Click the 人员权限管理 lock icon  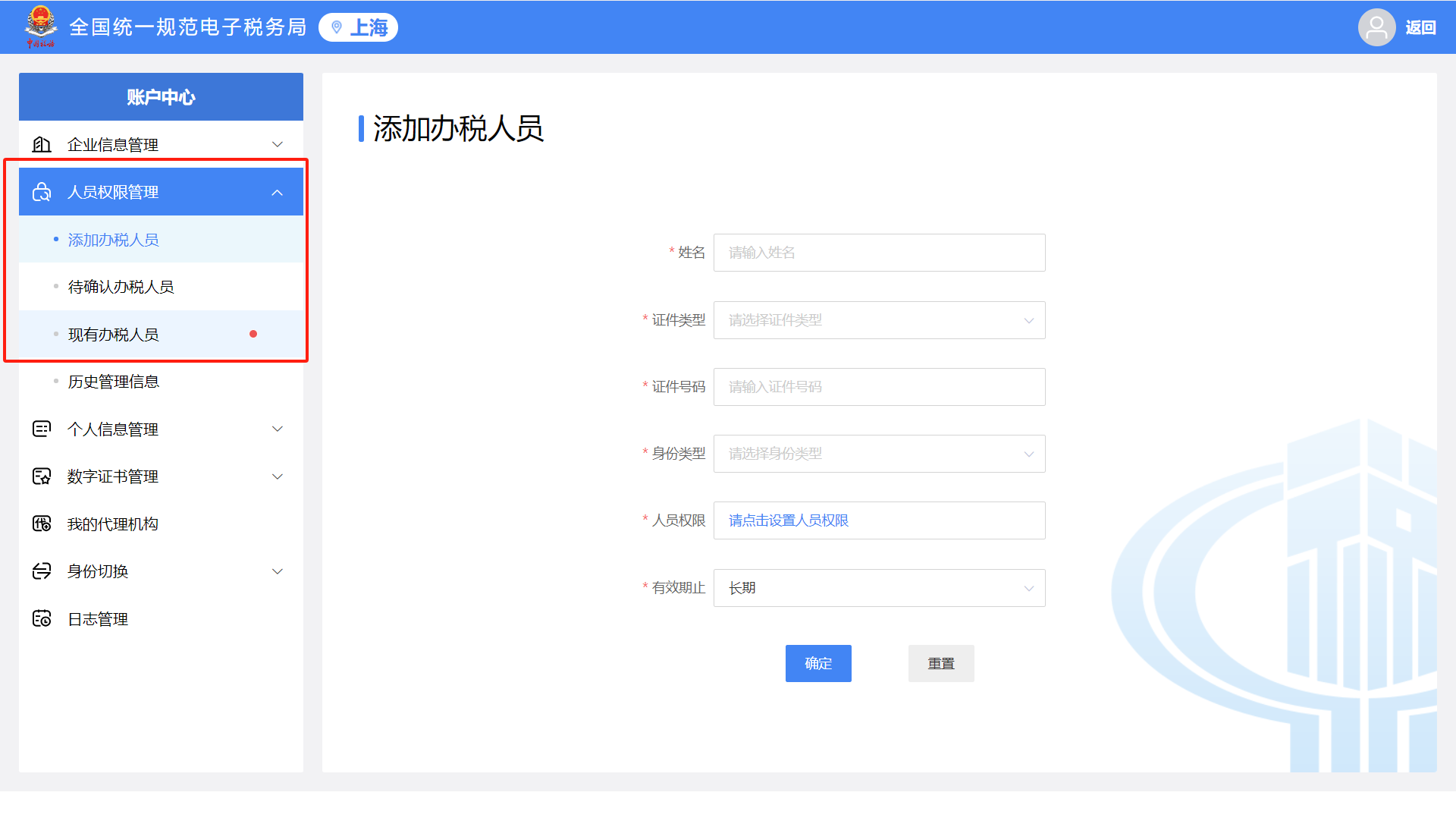coord(41,192)
